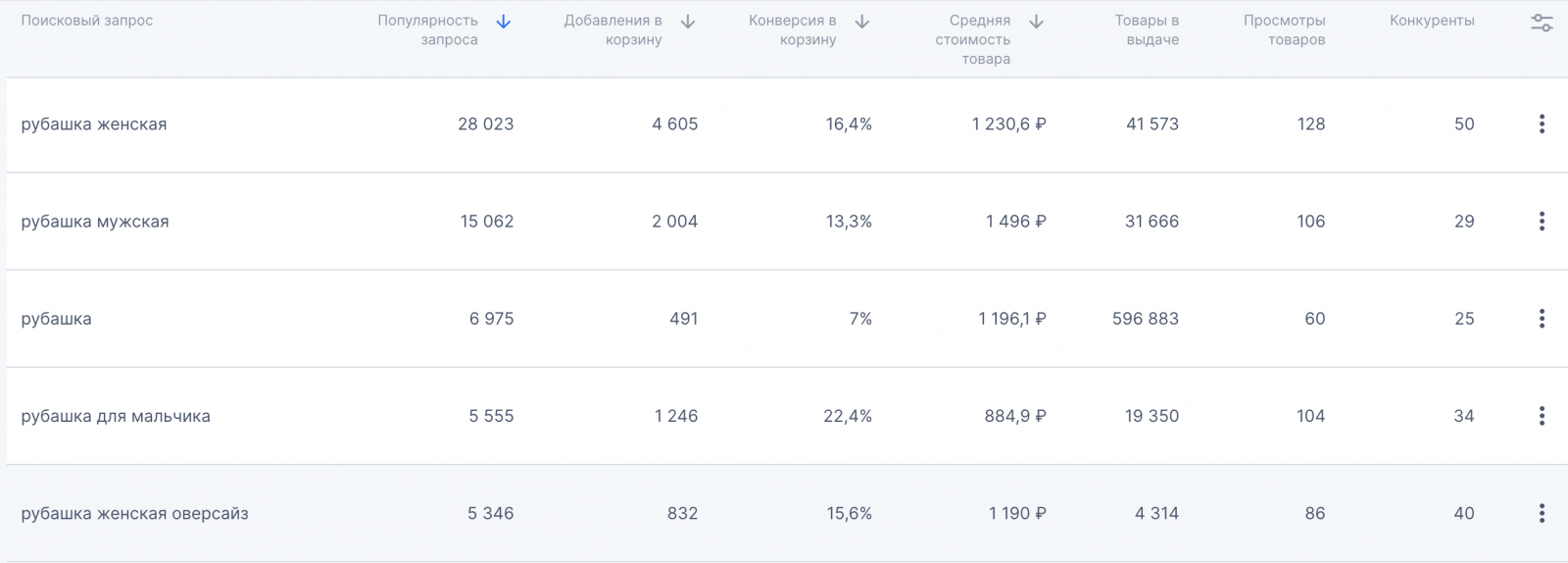Open options for рубашка женская оверсайз
The image size is (1568, 563).
click(1542, 513)
